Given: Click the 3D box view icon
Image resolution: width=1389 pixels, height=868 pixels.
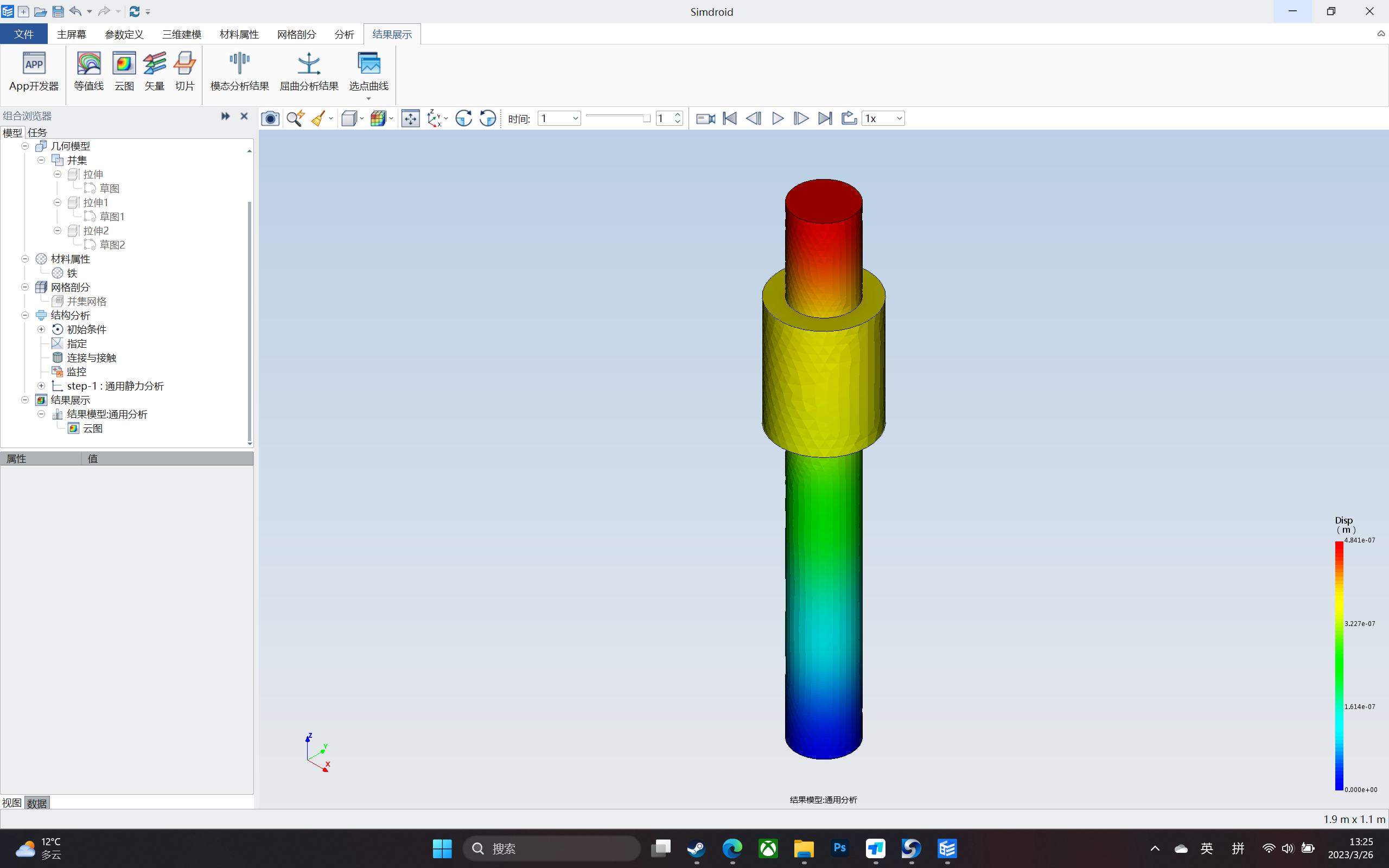Looking at the screenshot, I should pos(348,119).
